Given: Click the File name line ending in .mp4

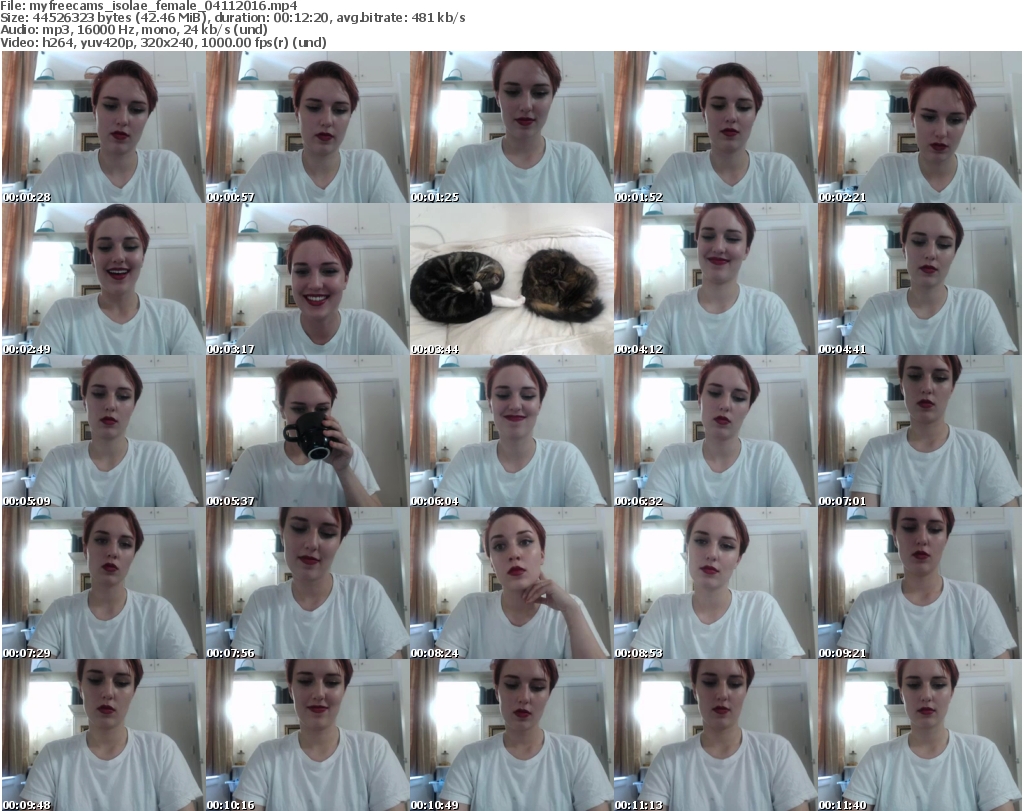Looking at the screenshot, I should [x=149, y=6].
